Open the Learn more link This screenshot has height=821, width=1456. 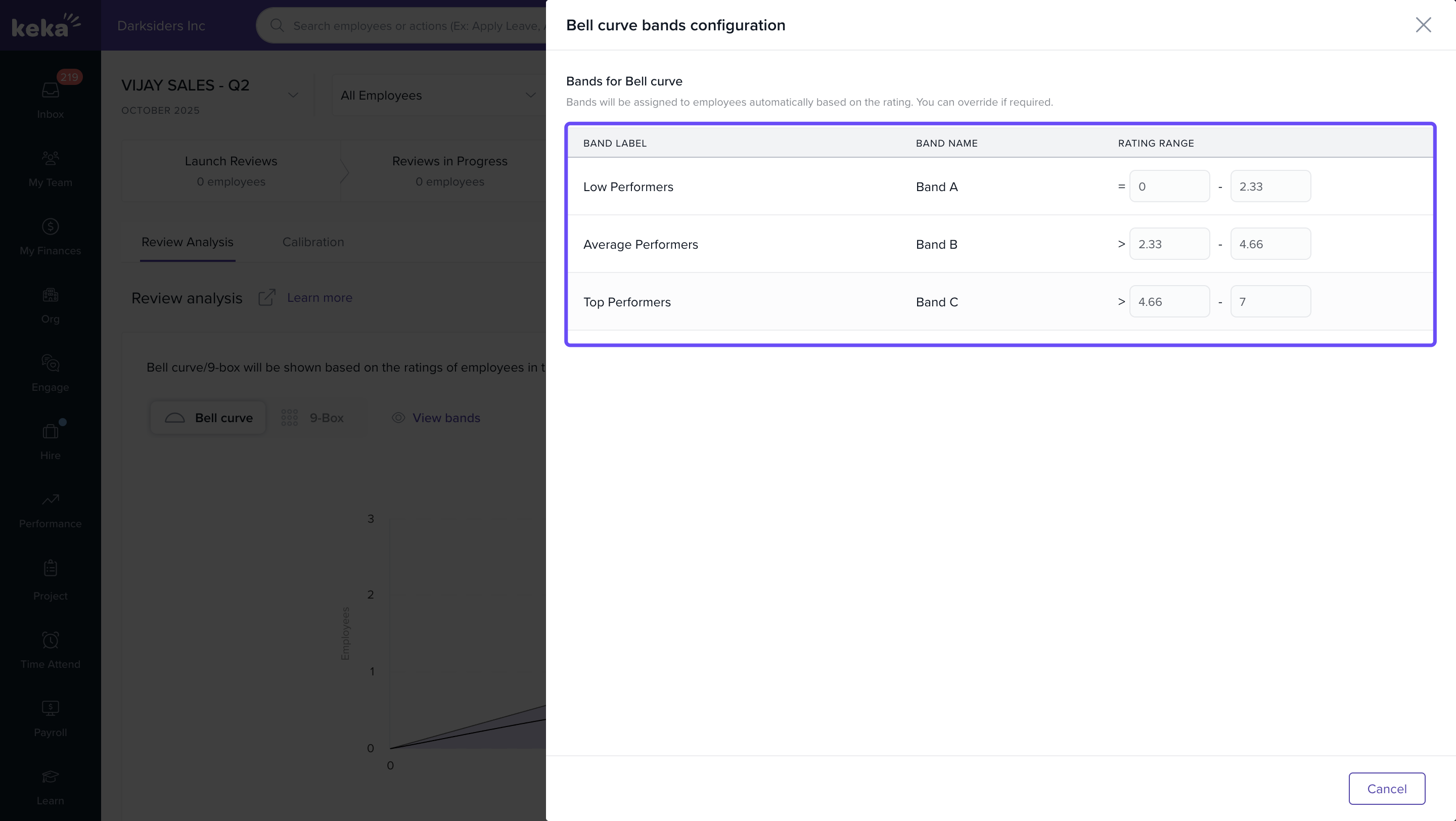320,298
